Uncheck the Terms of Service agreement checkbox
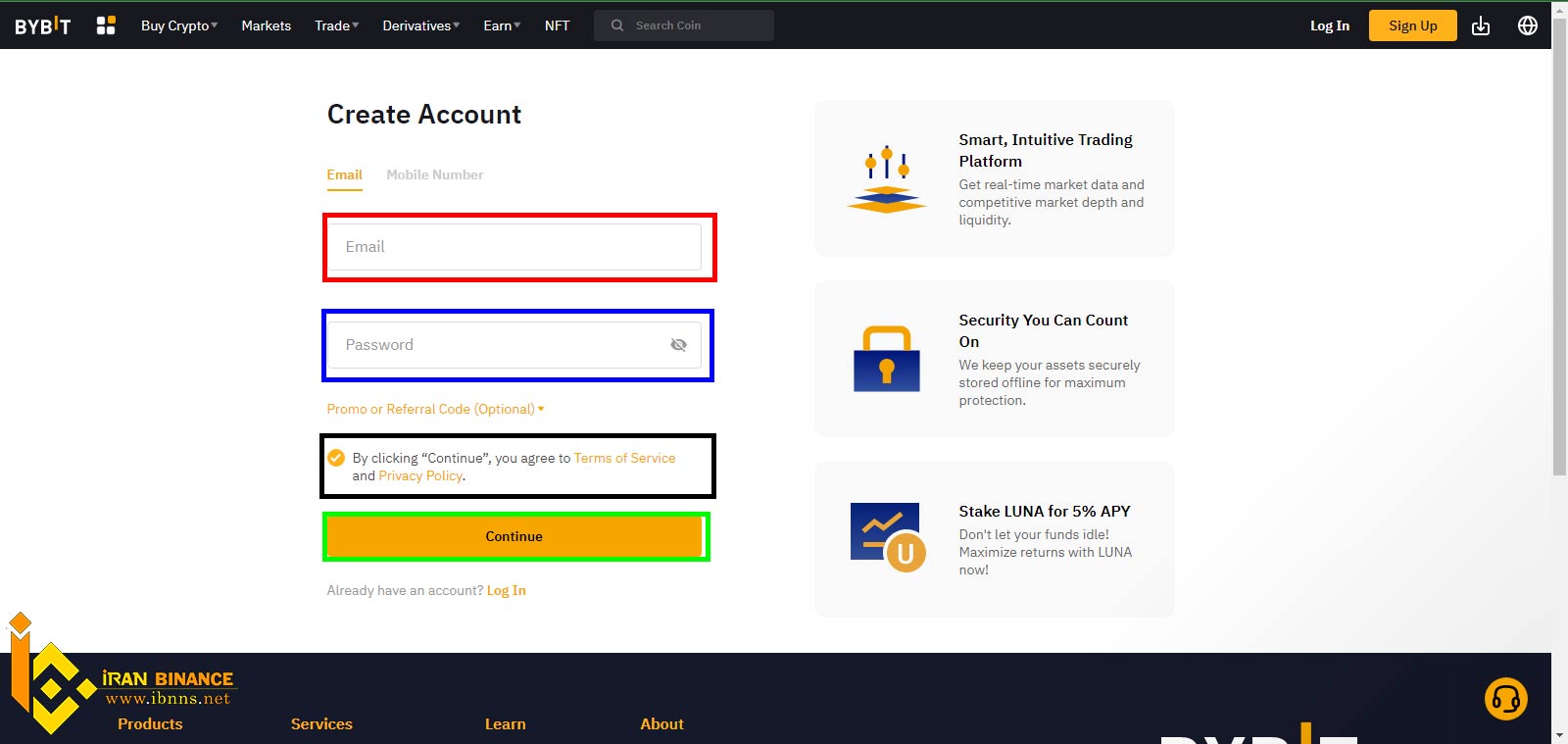The width and height of the screenshot is (1568, 744). click(336, 458)
